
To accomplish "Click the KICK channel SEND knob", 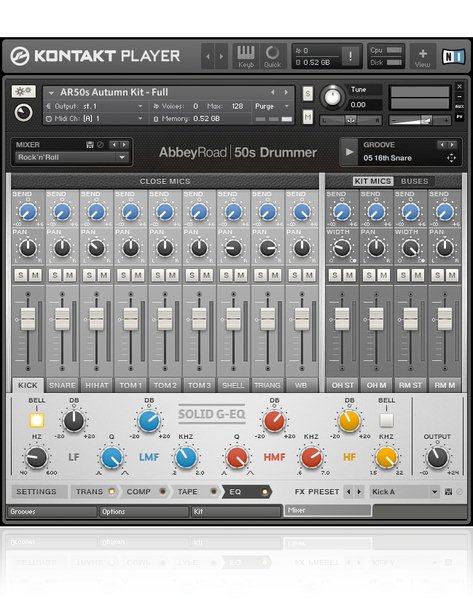I will click(28, 212).
